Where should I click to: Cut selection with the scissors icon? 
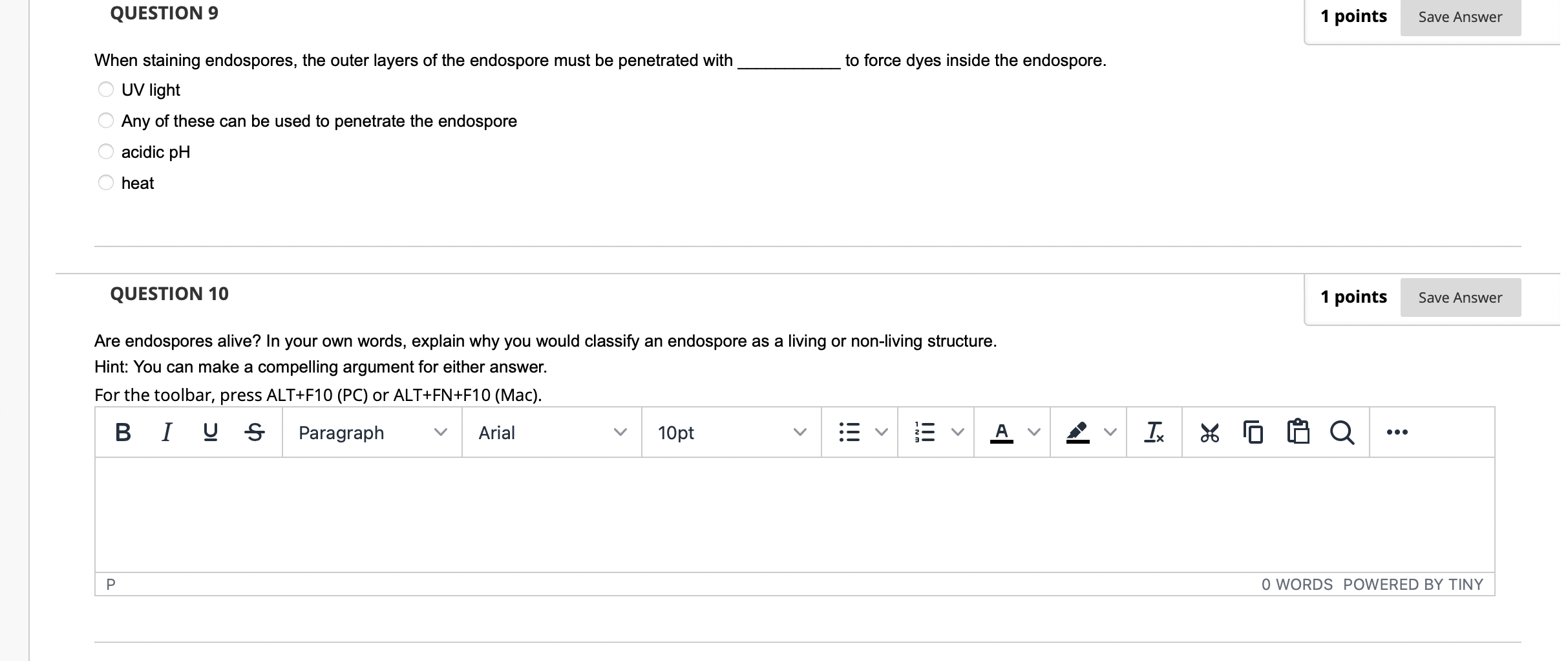coord(1209,432)
